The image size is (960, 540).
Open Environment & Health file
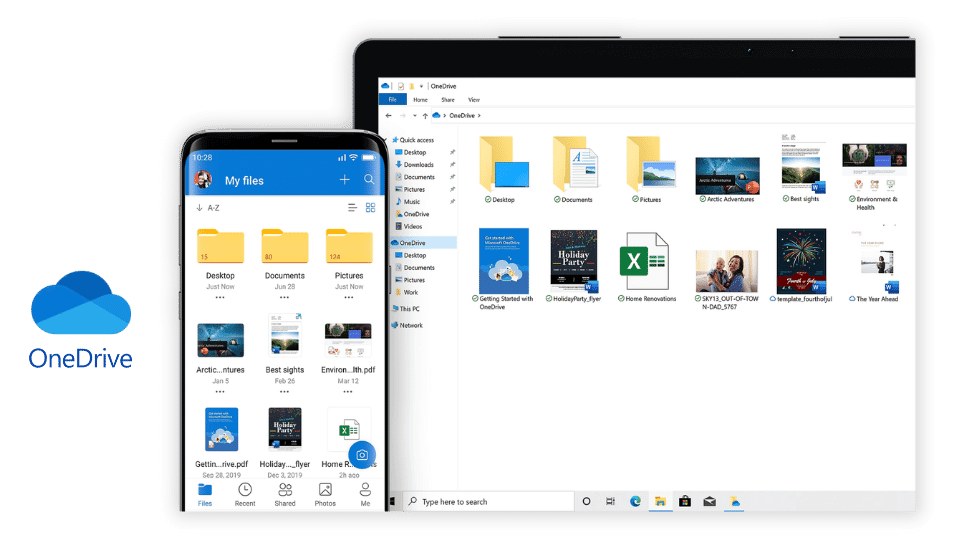[874, 177]
